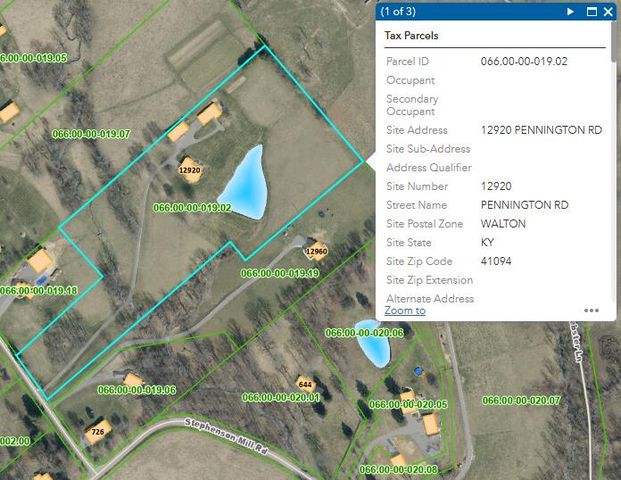Click parcel label 066.00-00-019.07
The height and width of the screenshot is (480, 621).
click(91, 134)
